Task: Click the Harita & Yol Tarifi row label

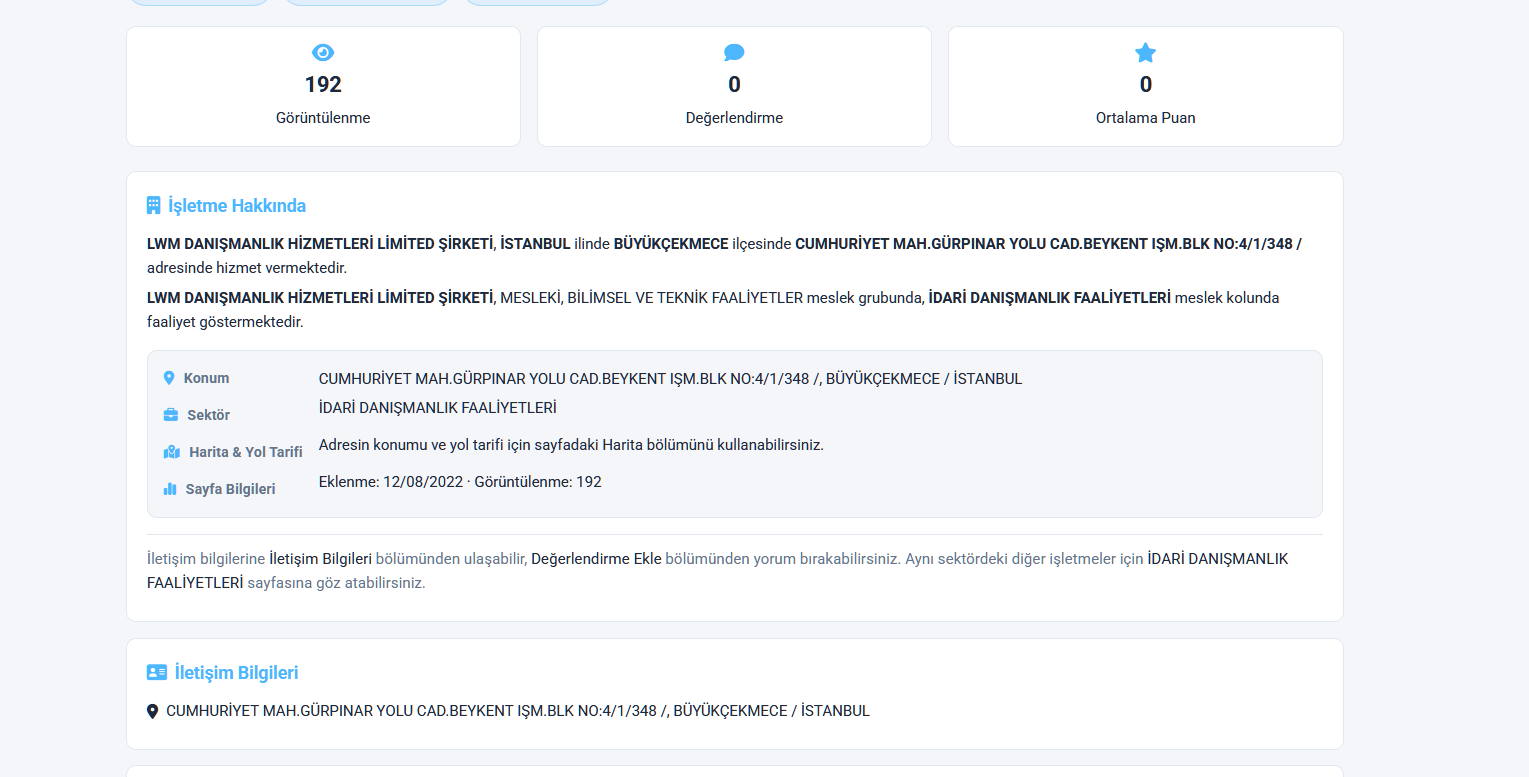Action: [x=246, y=452]
